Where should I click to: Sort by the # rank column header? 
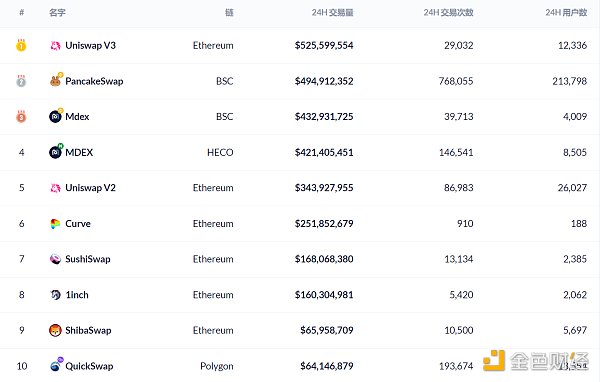(x=22, y=13)
